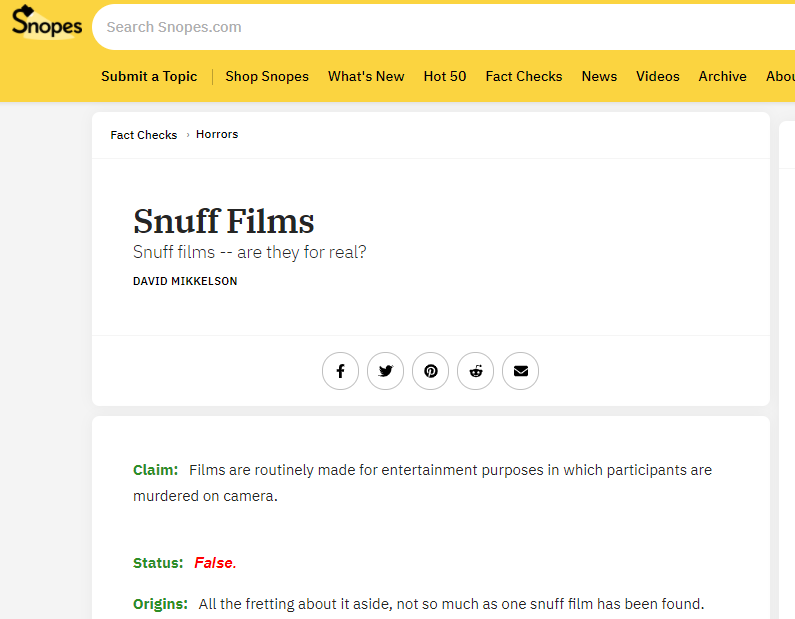This screenshot has height=619, width=795.
Task: Open Submit a Topic page
Action: click(x=149, y=76)
